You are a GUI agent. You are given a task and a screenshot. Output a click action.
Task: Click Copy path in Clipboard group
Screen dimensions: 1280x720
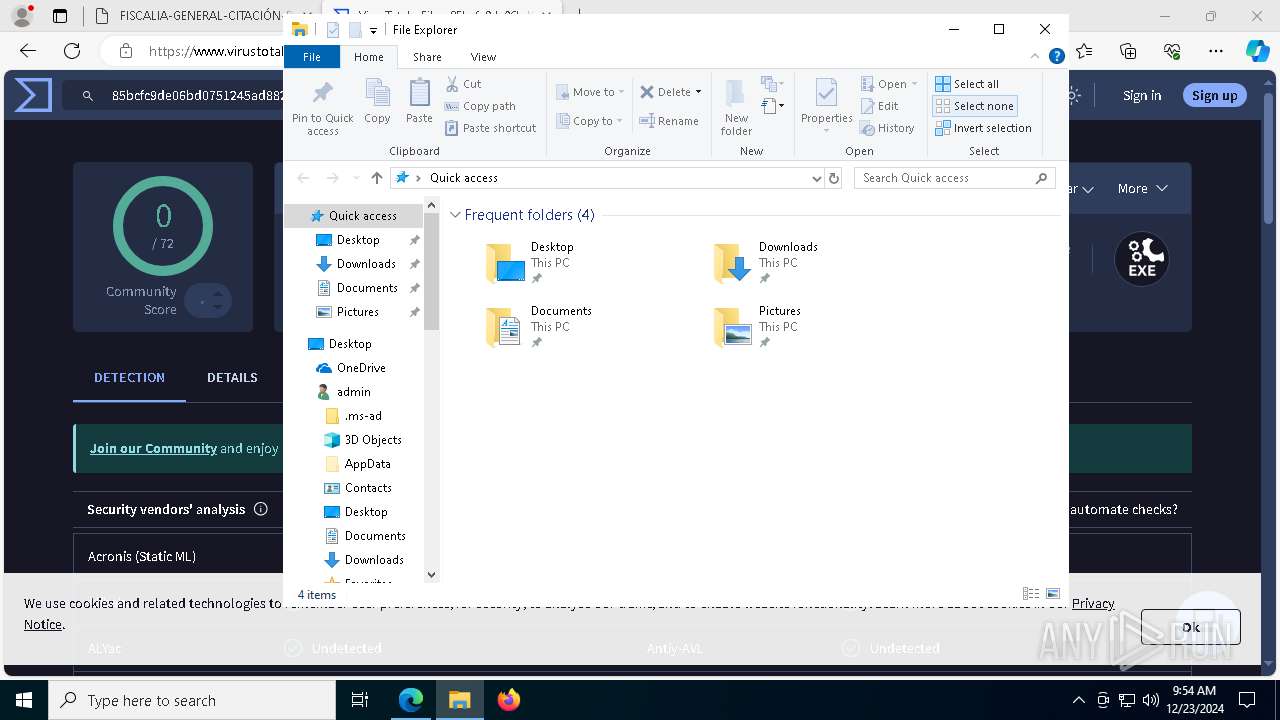tap(480, 106)
